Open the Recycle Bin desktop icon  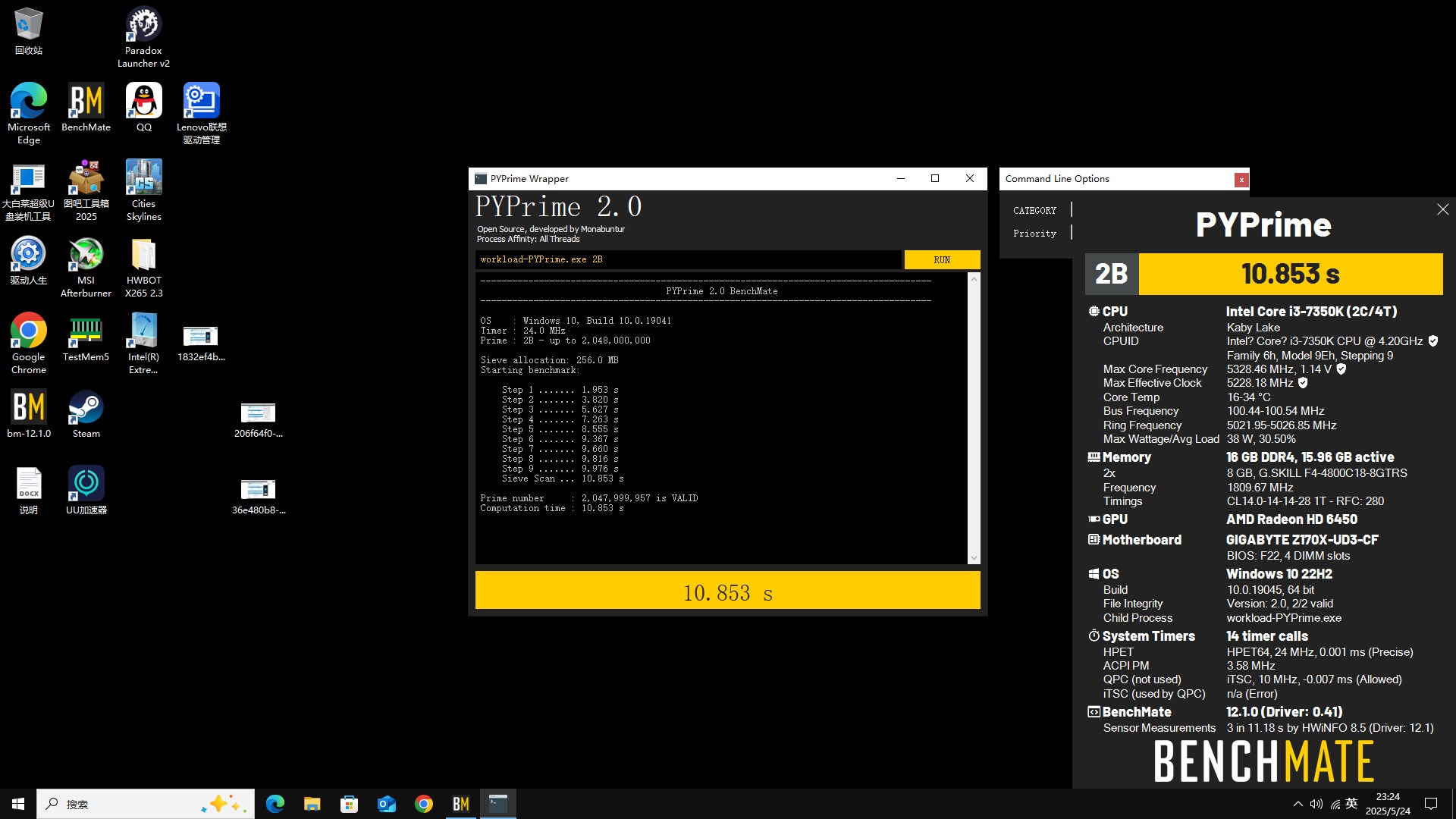(x=28, y=30)
